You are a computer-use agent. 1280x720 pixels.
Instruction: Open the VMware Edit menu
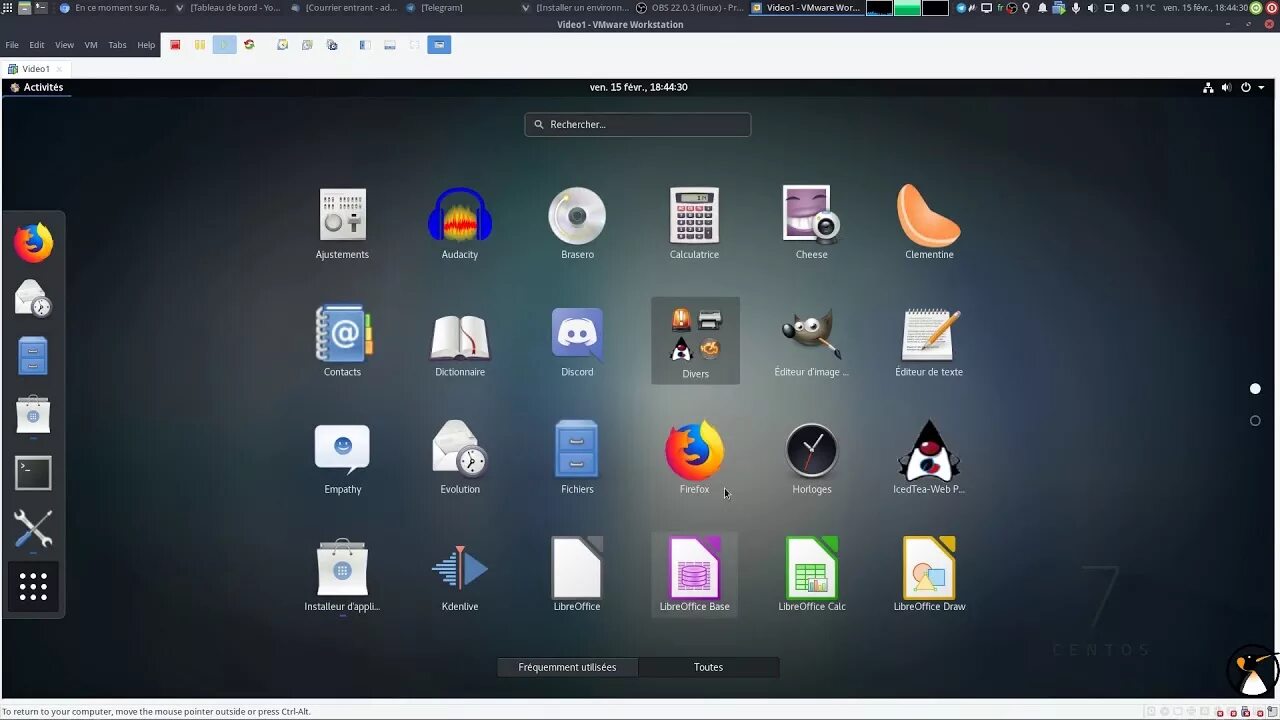pos(37,45)
